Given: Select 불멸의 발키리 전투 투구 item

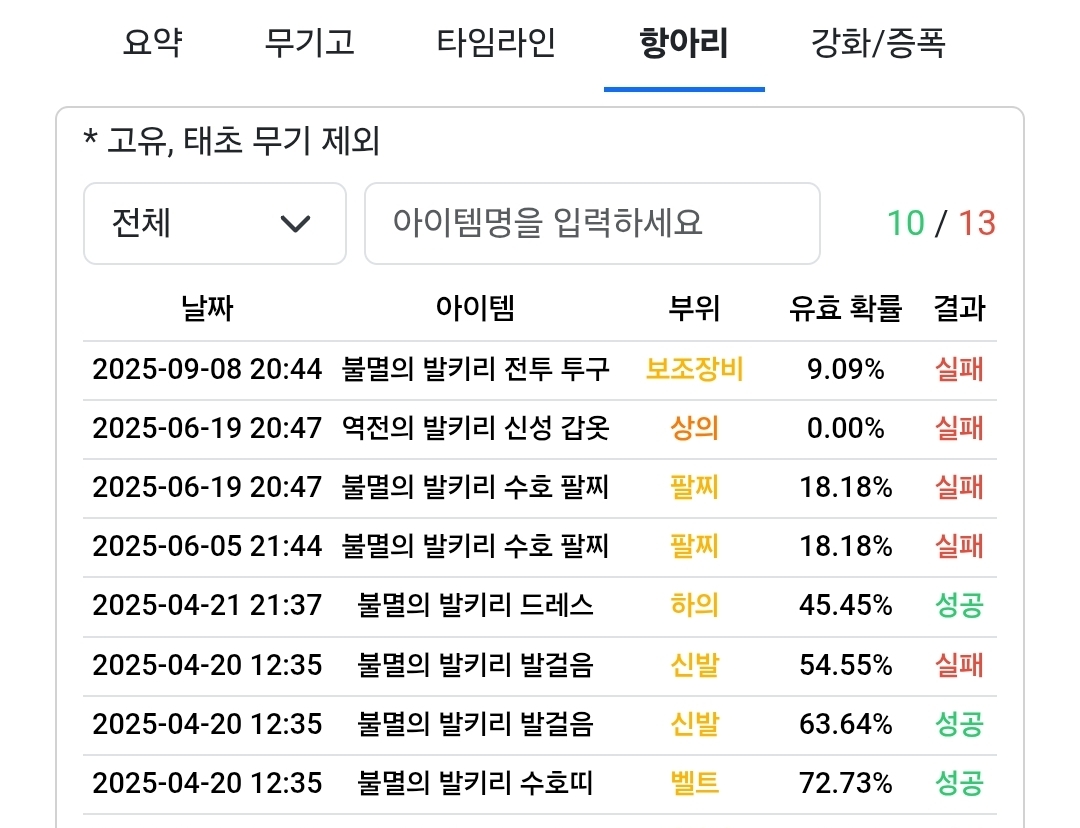Looking at the screenshot, I should pos(475,370).
